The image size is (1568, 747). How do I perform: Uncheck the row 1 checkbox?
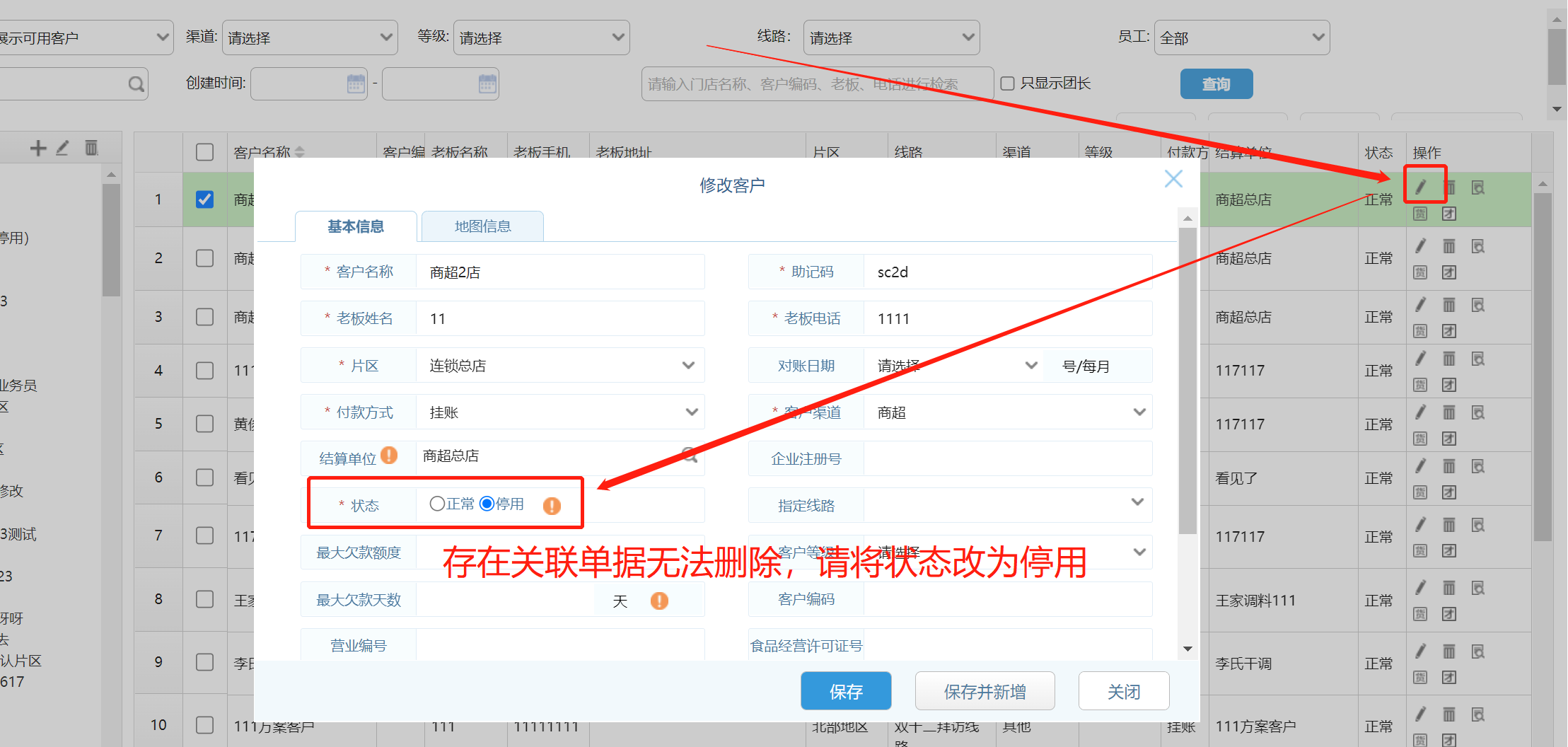point(204,199)
